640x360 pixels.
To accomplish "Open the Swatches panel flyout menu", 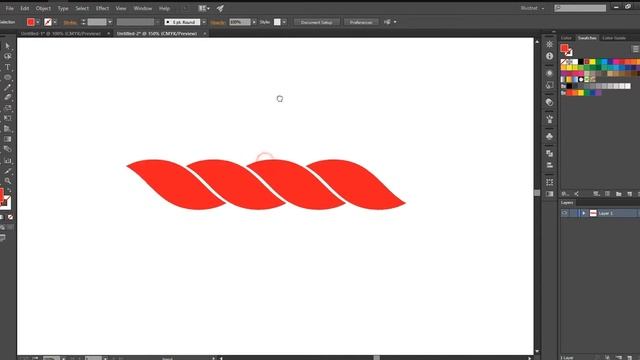I will (636, 49).
